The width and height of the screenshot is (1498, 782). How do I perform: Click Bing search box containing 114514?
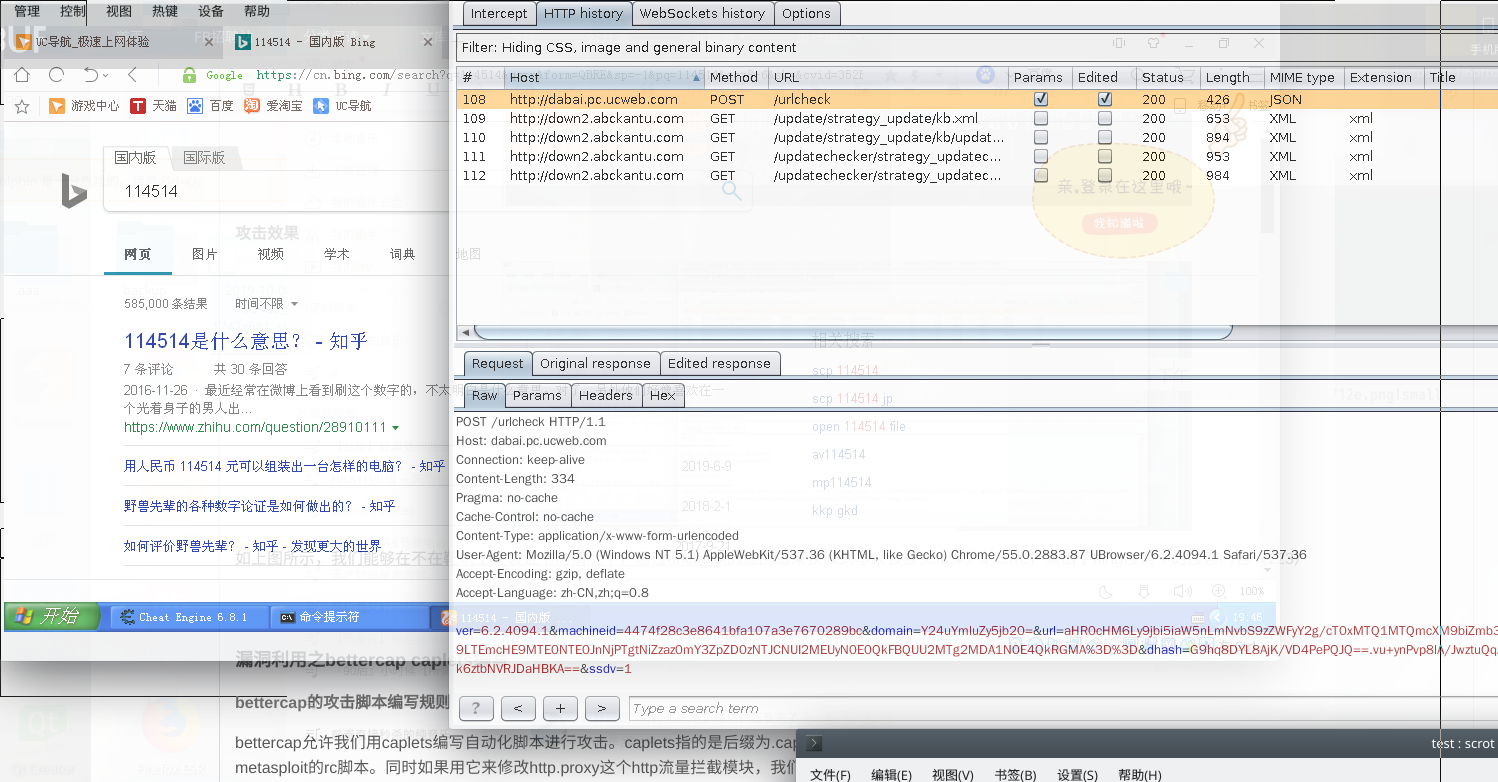tap(275, 191)
